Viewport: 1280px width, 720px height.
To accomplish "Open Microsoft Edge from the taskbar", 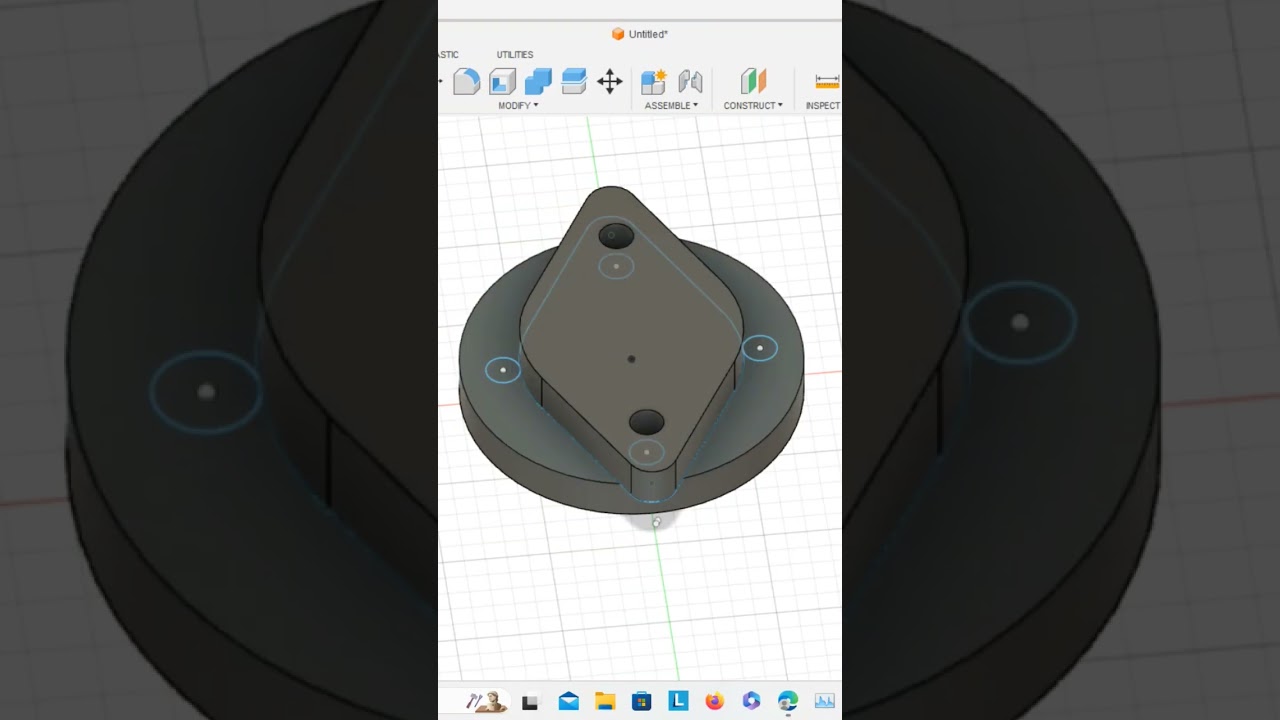I will click(x=788, y=701).
